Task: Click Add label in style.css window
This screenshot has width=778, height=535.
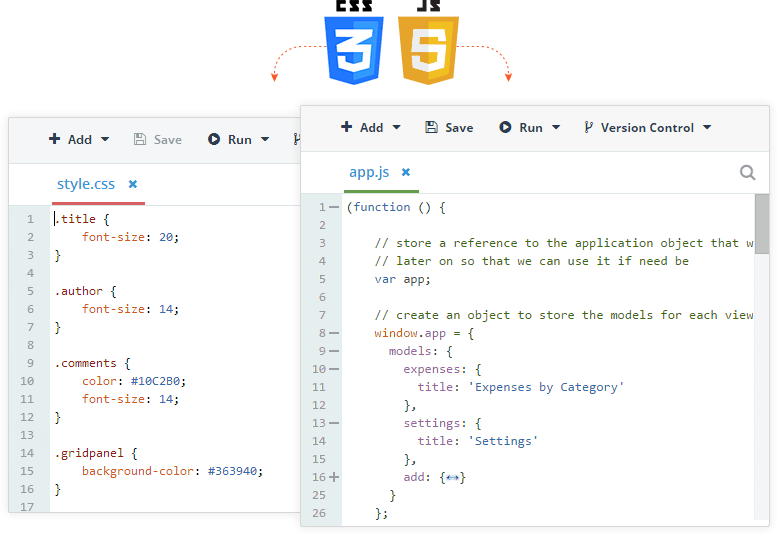Action: (80, 139)
